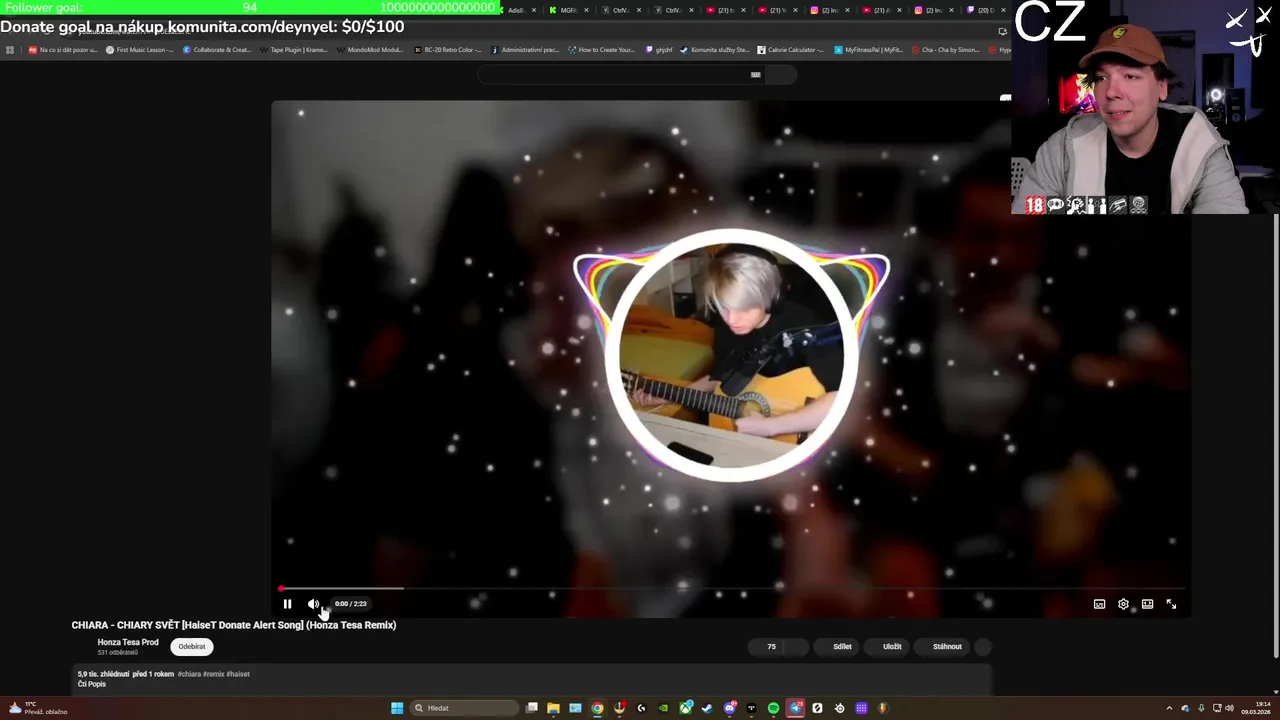Enter fullscreen on the video player

[x=1171, y=604]
